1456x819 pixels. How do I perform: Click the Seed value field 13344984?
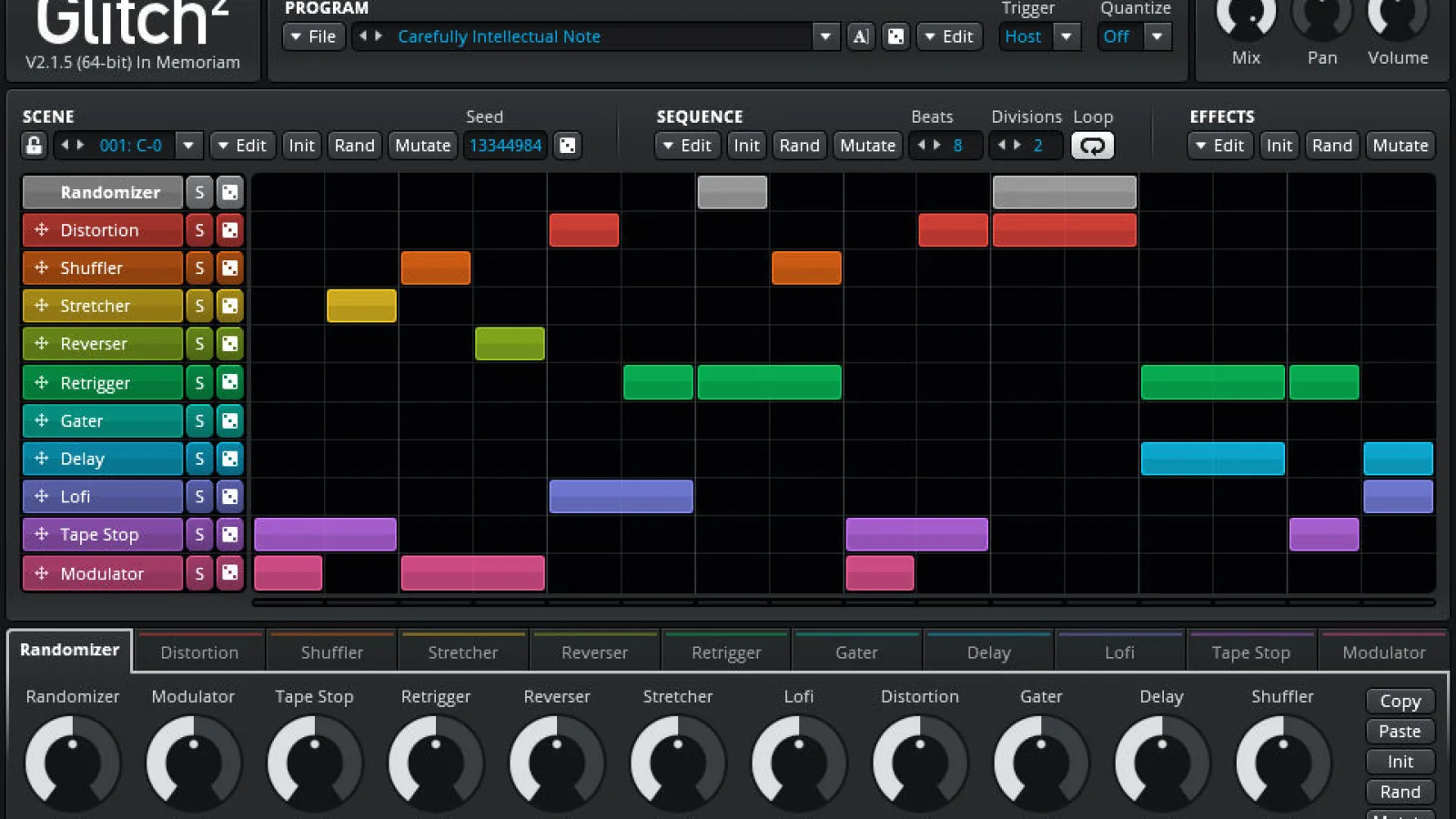tap(506, 146)
